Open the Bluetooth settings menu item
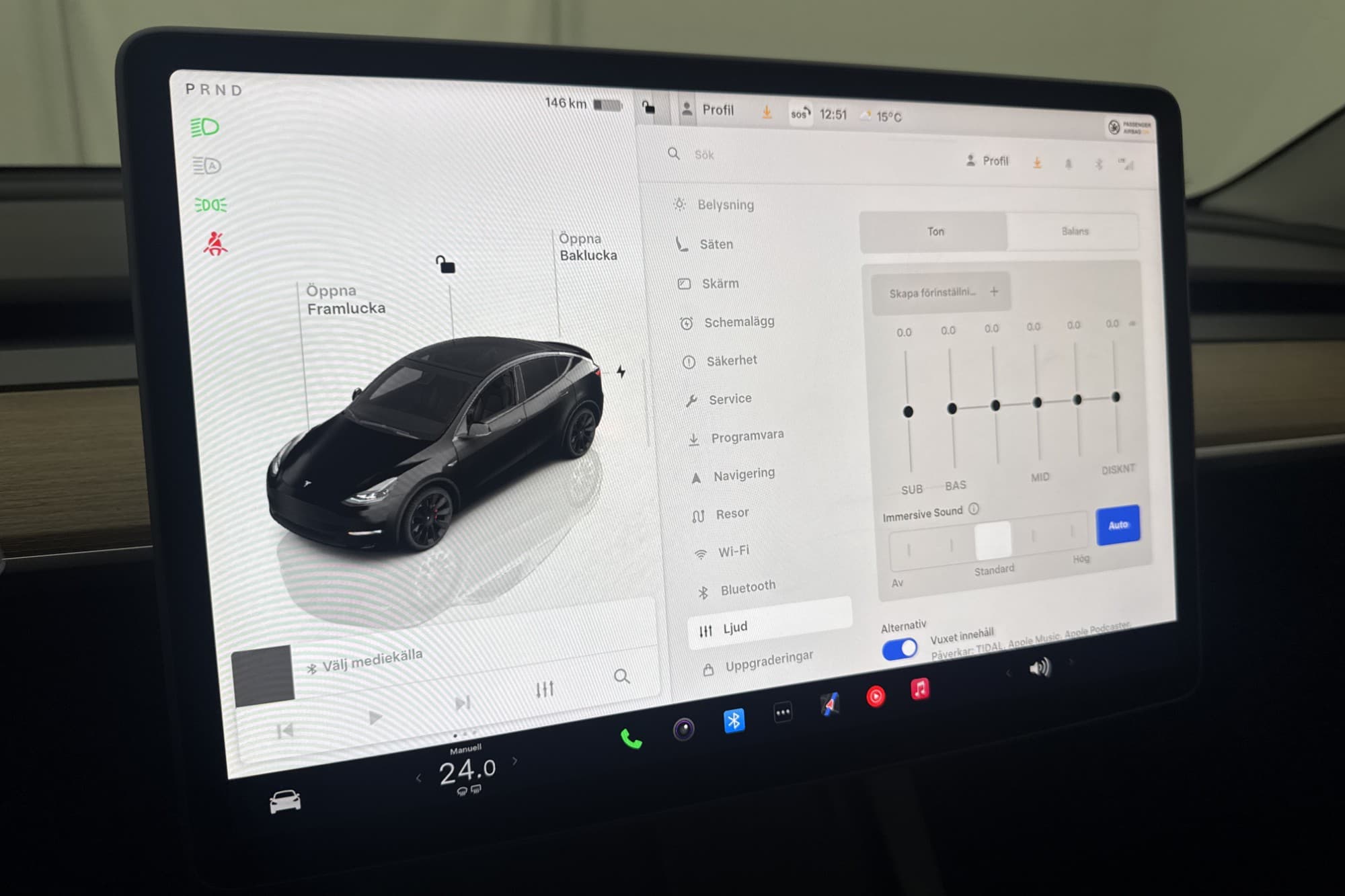Screen dimensions: 1345x896 (x=747, y=588)
